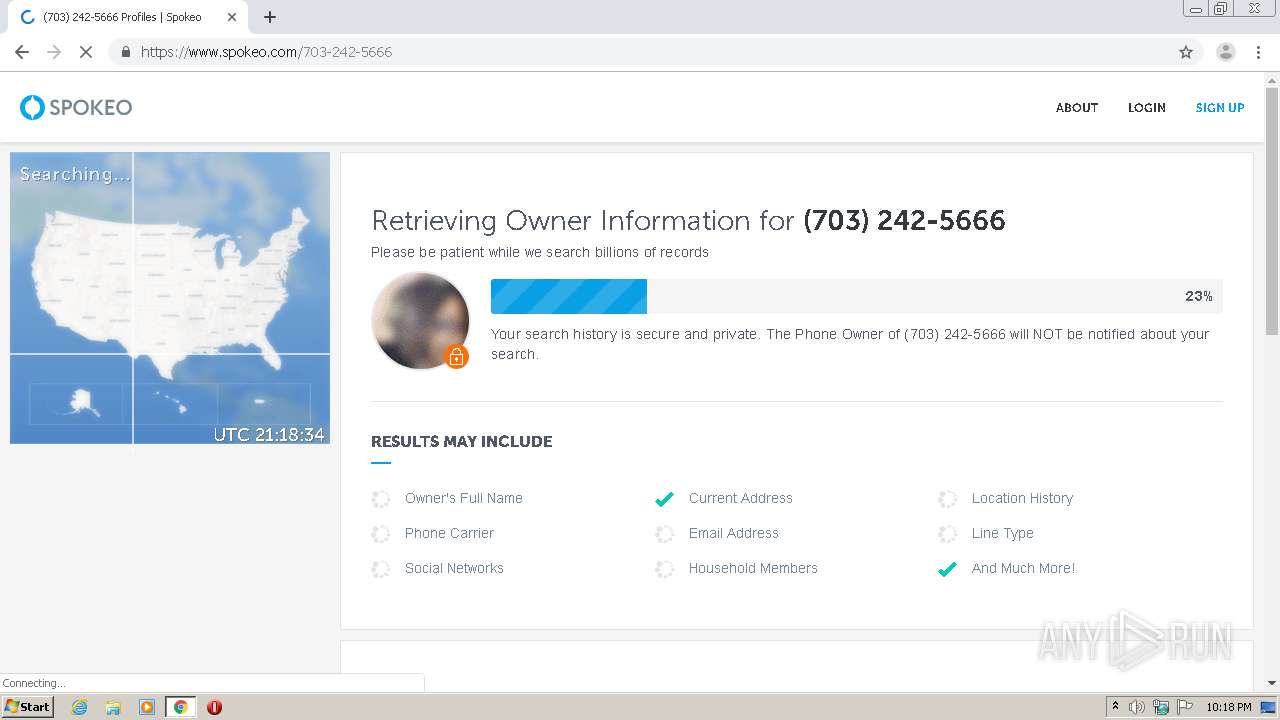The image size is (1280, 720).
Task: Click the Location History loading spinner
Action: 948,499
